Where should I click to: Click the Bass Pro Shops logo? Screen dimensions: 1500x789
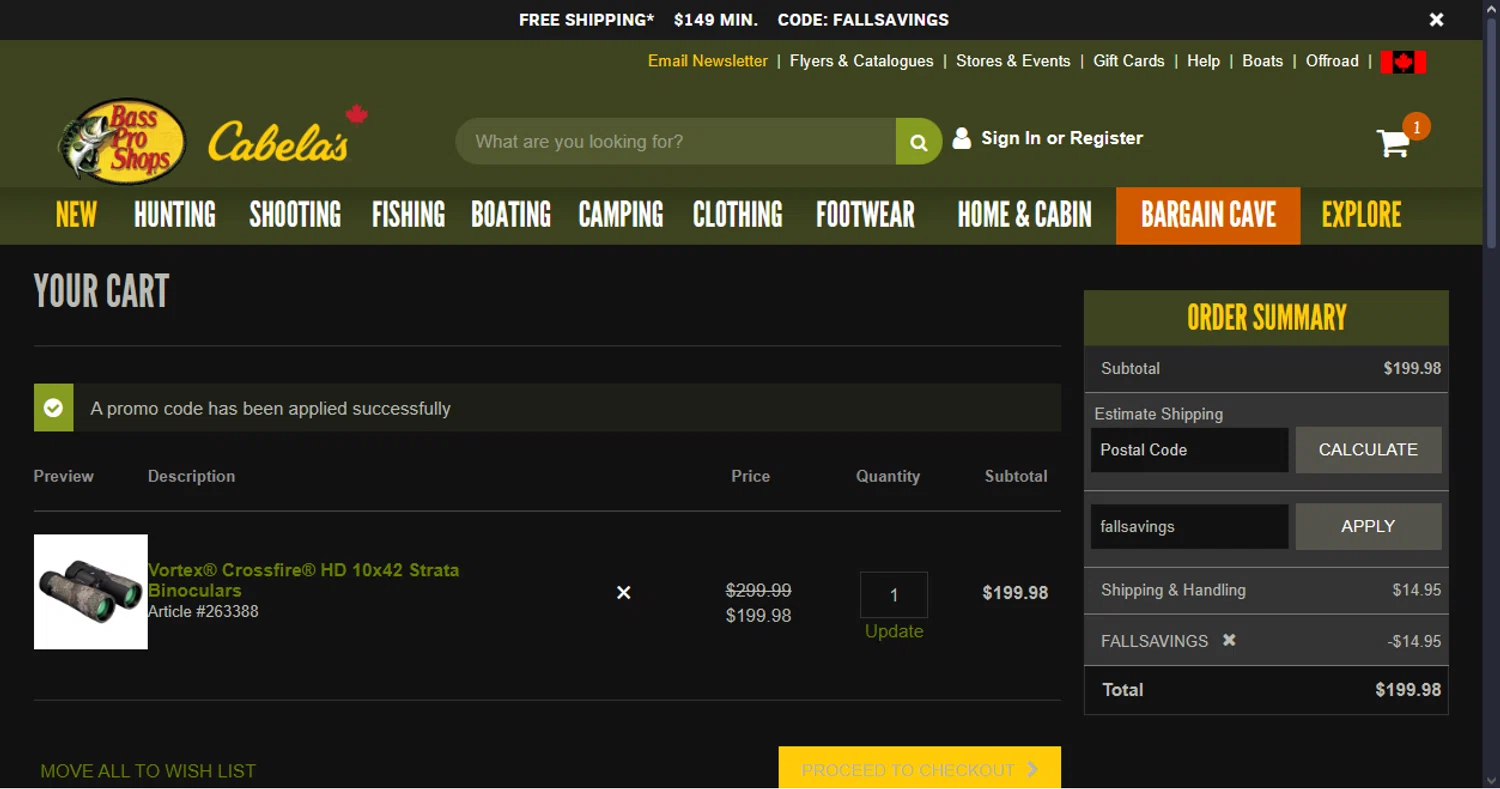122,141
